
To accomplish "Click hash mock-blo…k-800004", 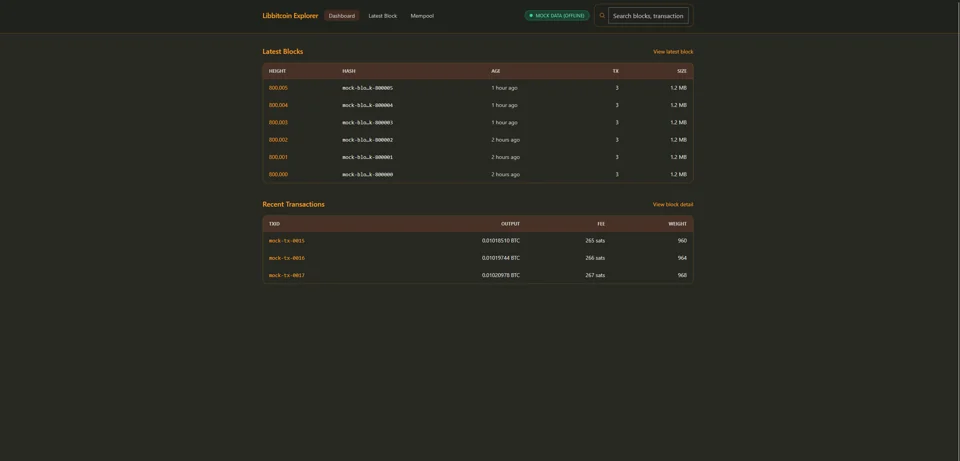I will tap(367, 105).
